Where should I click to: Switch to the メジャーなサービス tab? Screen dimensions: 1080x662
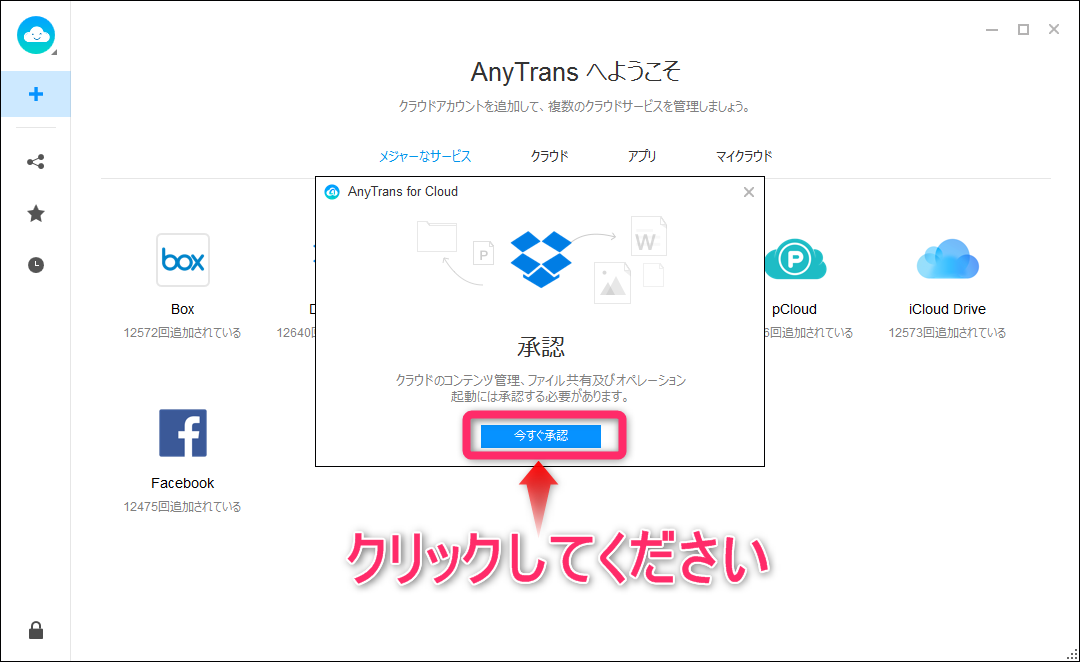pos(425,156)
